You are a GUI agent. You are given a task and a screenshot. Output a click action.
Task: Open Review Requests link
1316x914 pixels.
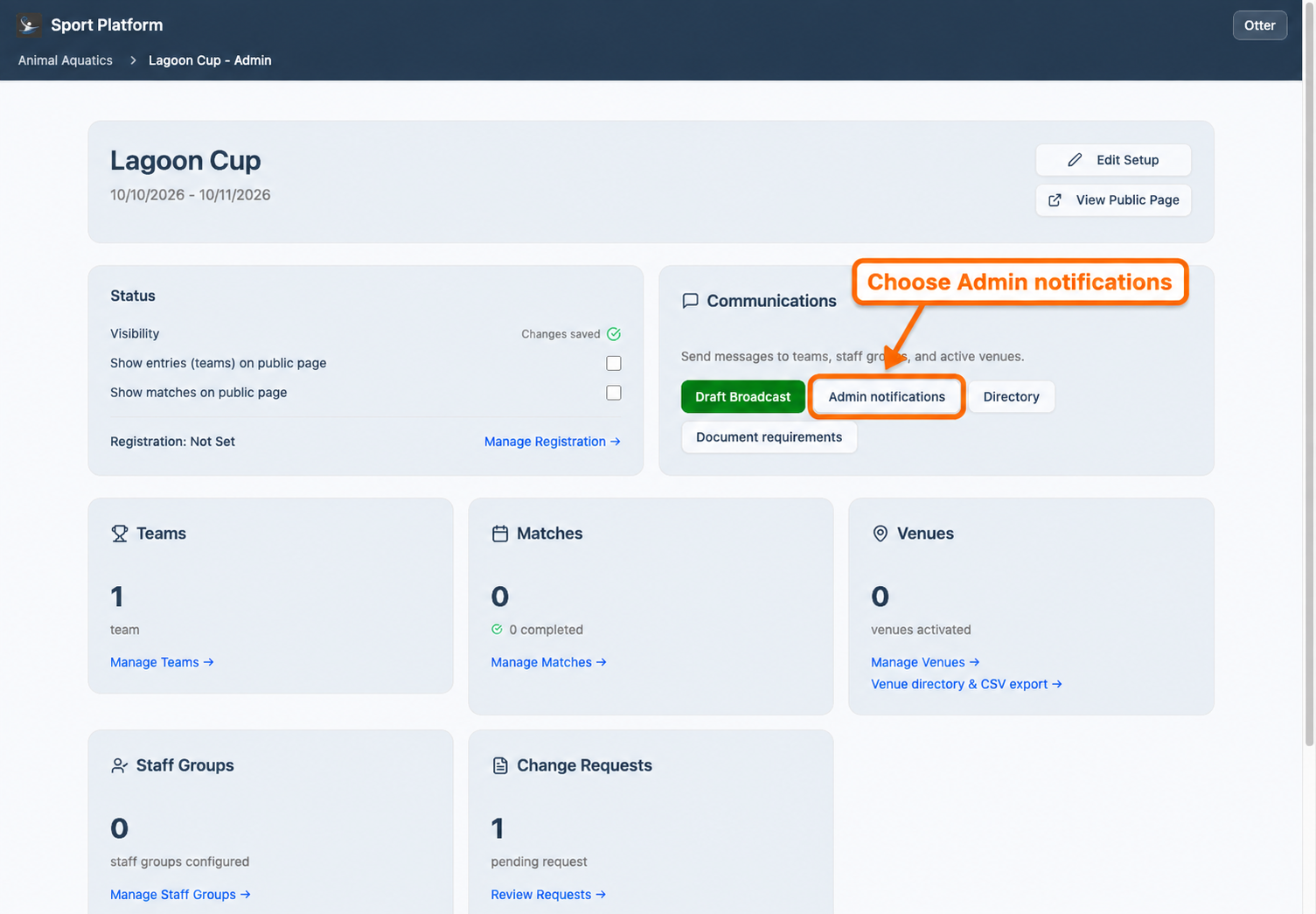tap(548, 895)
